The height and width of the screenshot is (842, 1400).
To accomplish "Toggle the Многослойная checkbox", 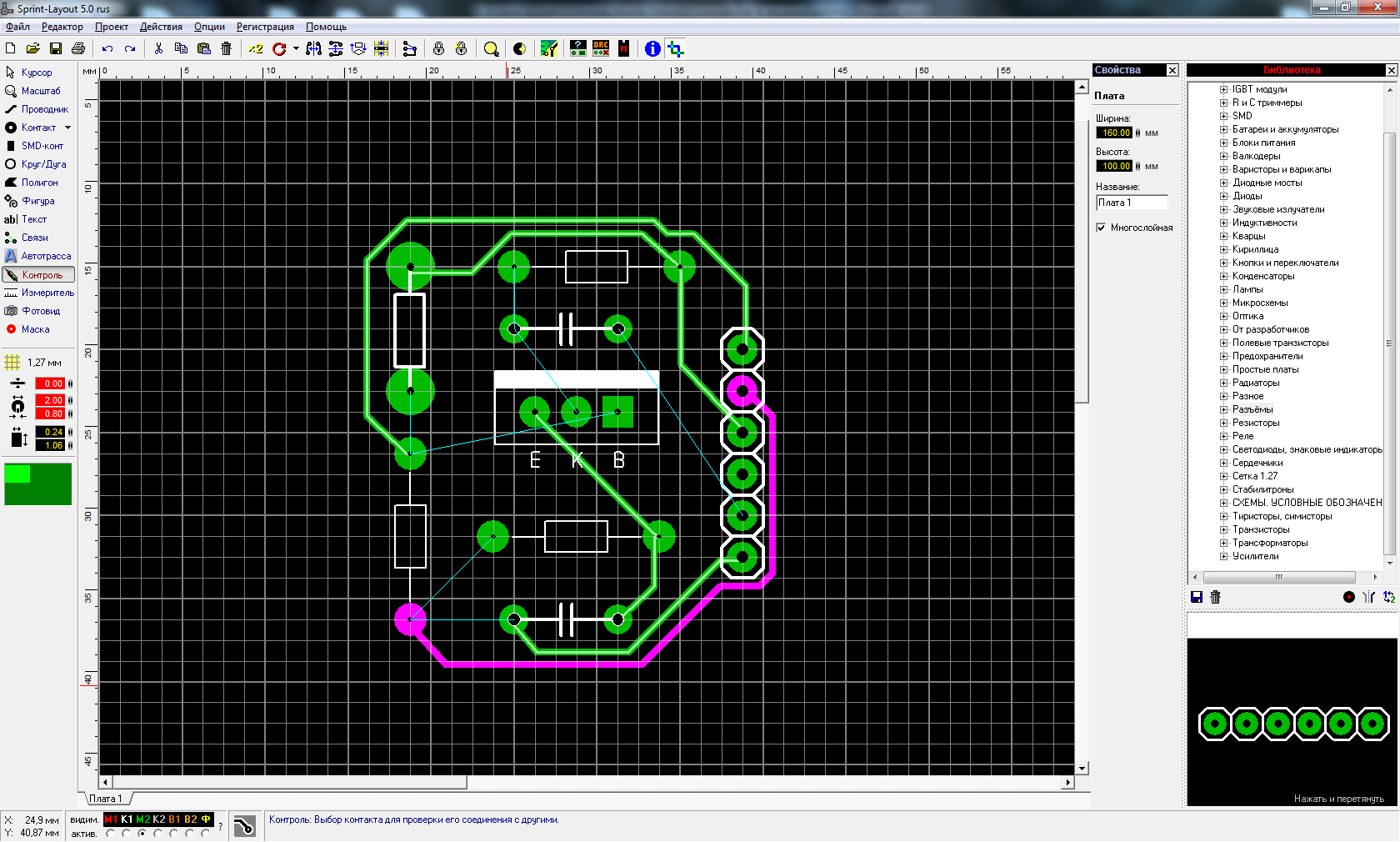I will (x=1101, y=228).
